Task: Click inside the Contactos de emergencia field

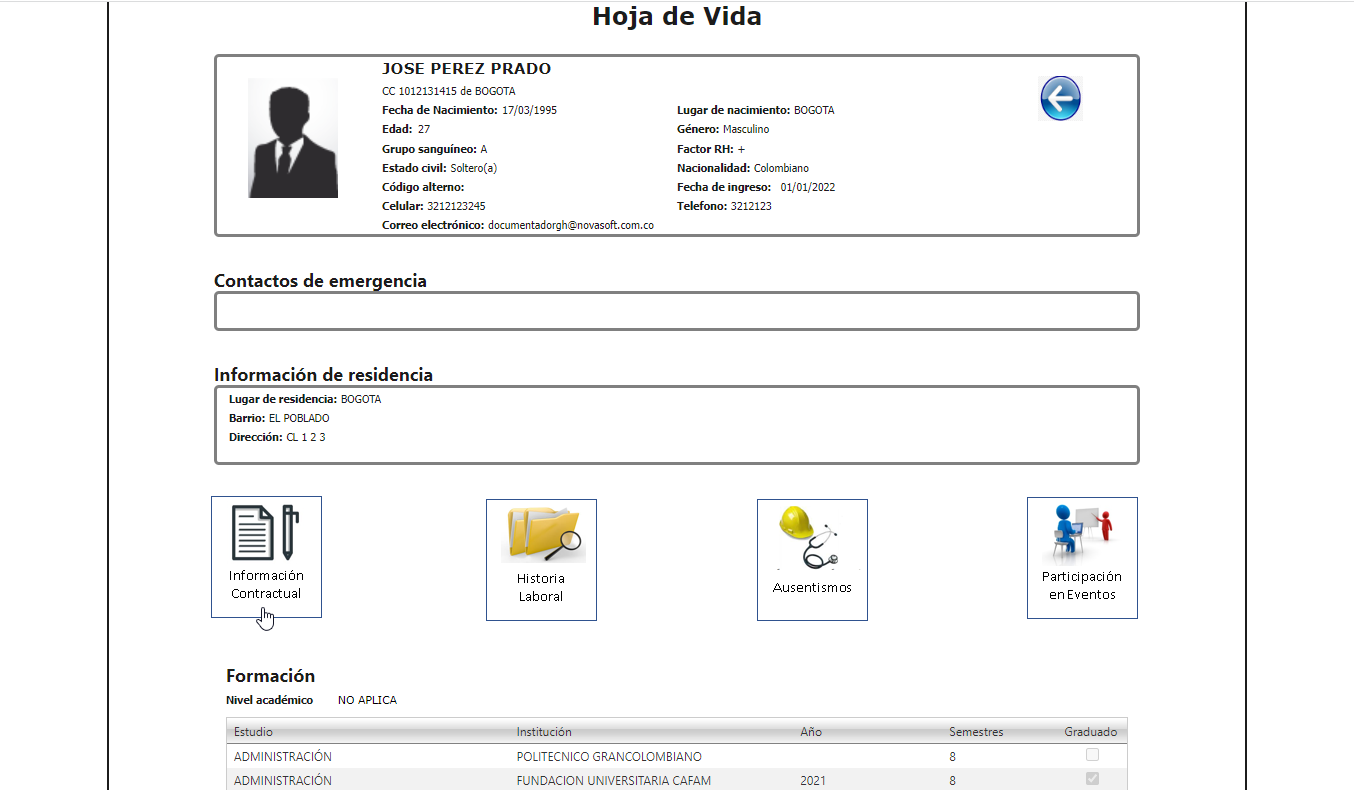Action: 676,311
